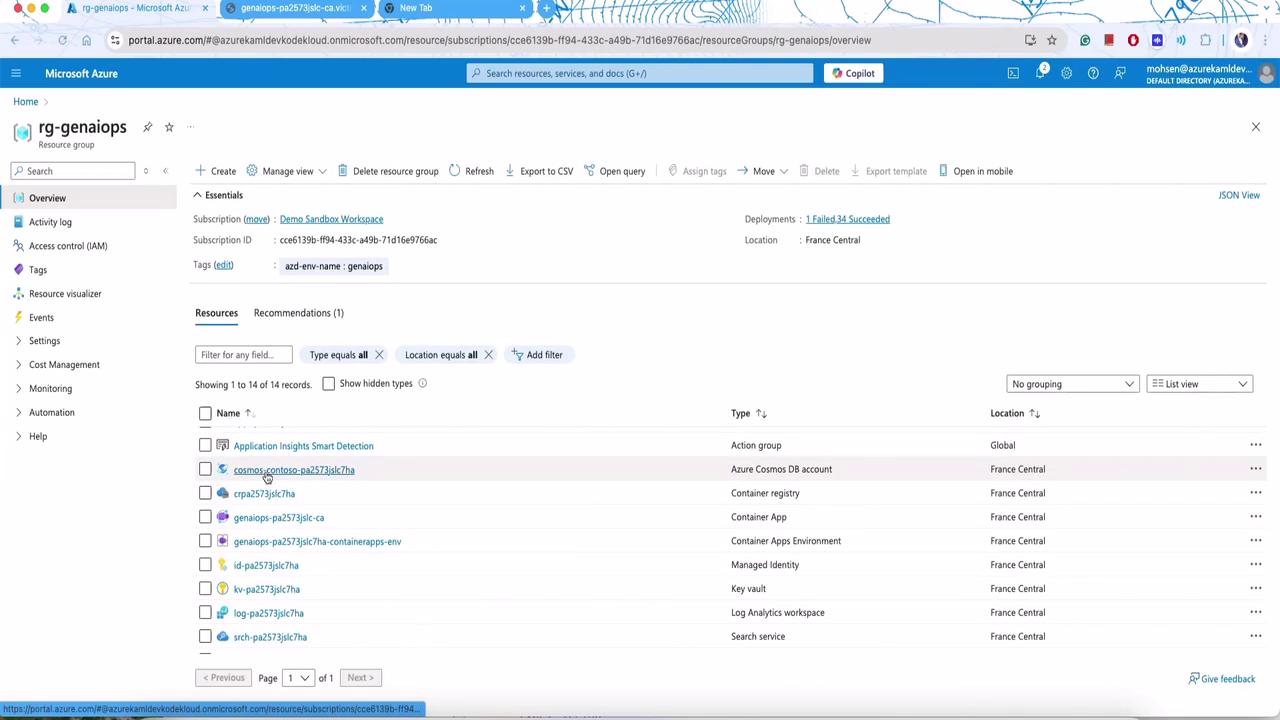This screenshot has height=720, width=1280.
Task: Check the cosmos-contoso row checkbox
Action: click(205, 469)
